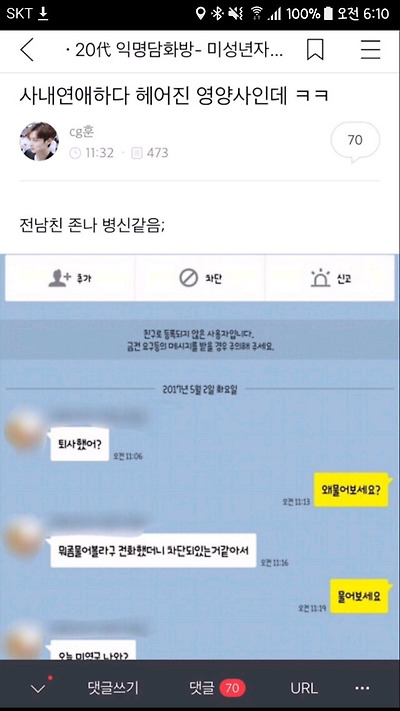This screenshot has height=711, width=400.
Task: Open the hamburger menu at top right
Action: (371, 49)
